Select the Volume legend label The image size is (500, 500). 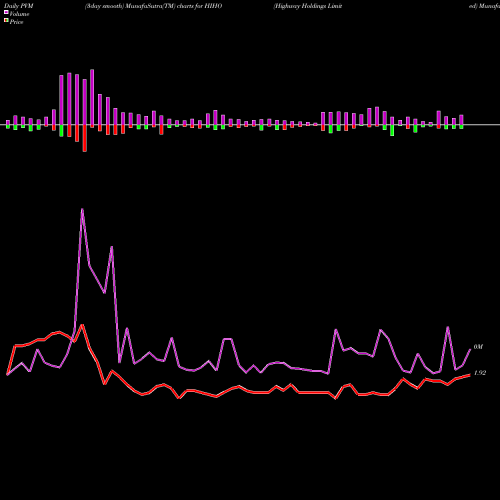[x=19, y=14]
